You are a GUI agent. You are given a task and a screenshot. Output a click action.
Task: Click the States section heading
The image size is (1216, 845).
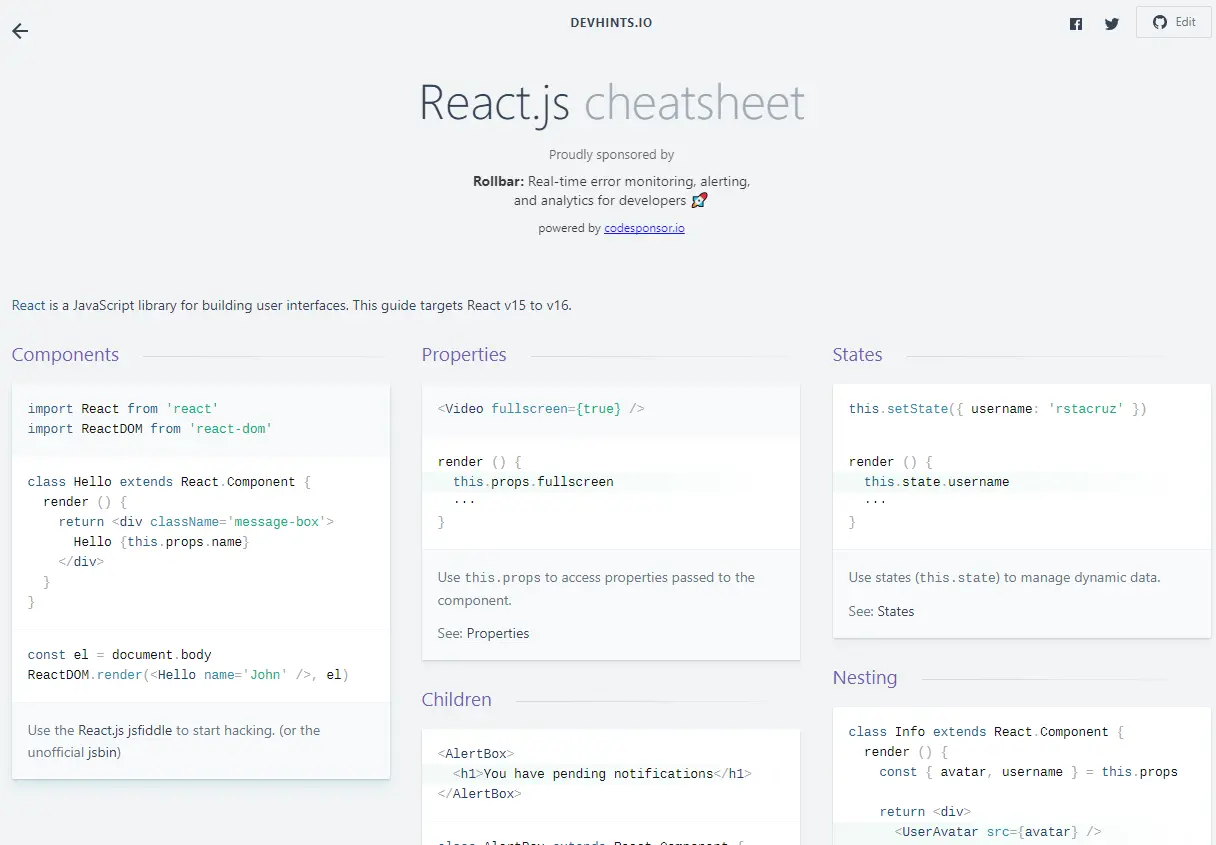(857, 355)
